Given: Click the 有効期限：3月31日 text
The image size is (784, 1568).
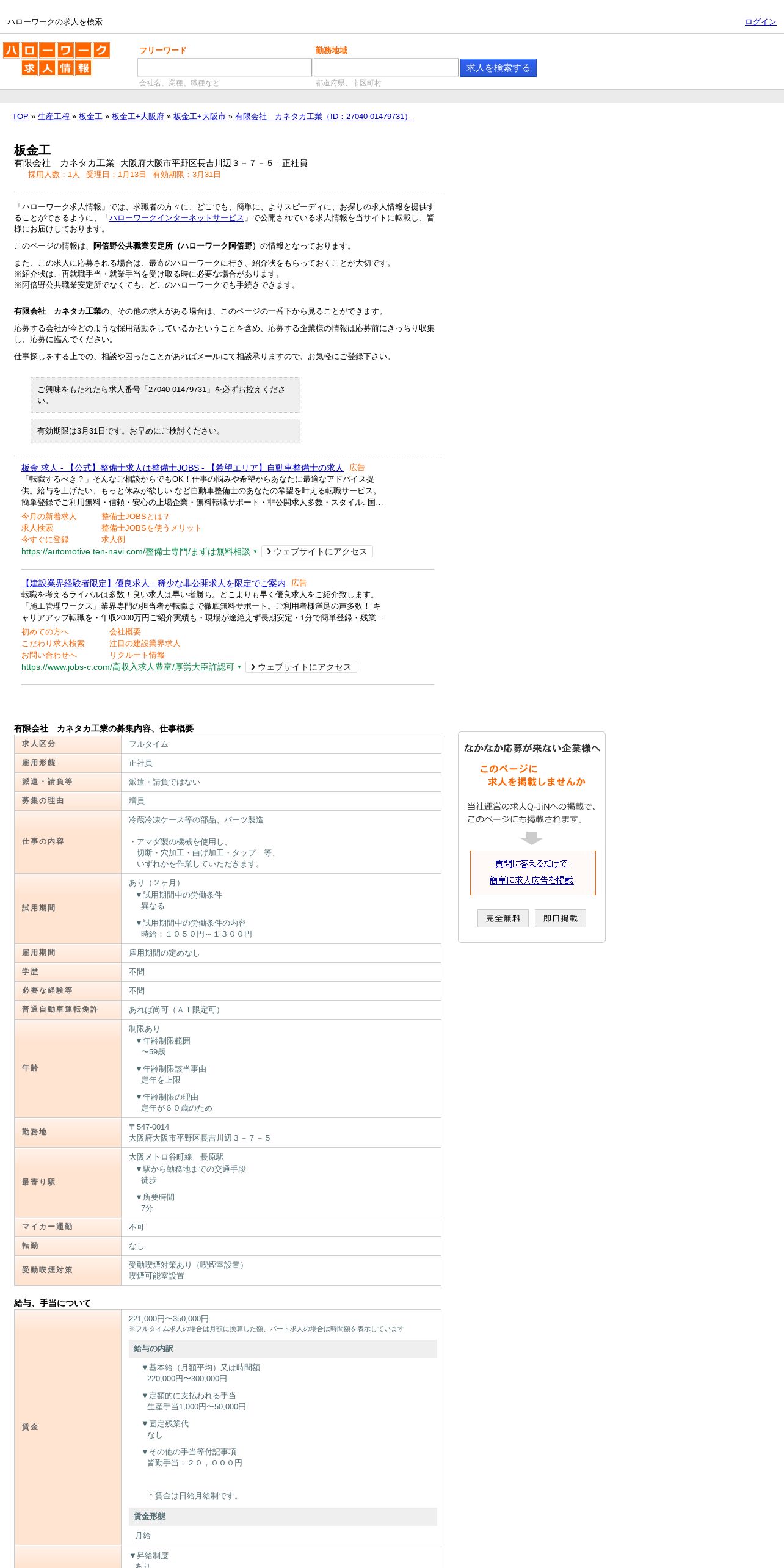Looking at the screenshot, I should (186, 175).
